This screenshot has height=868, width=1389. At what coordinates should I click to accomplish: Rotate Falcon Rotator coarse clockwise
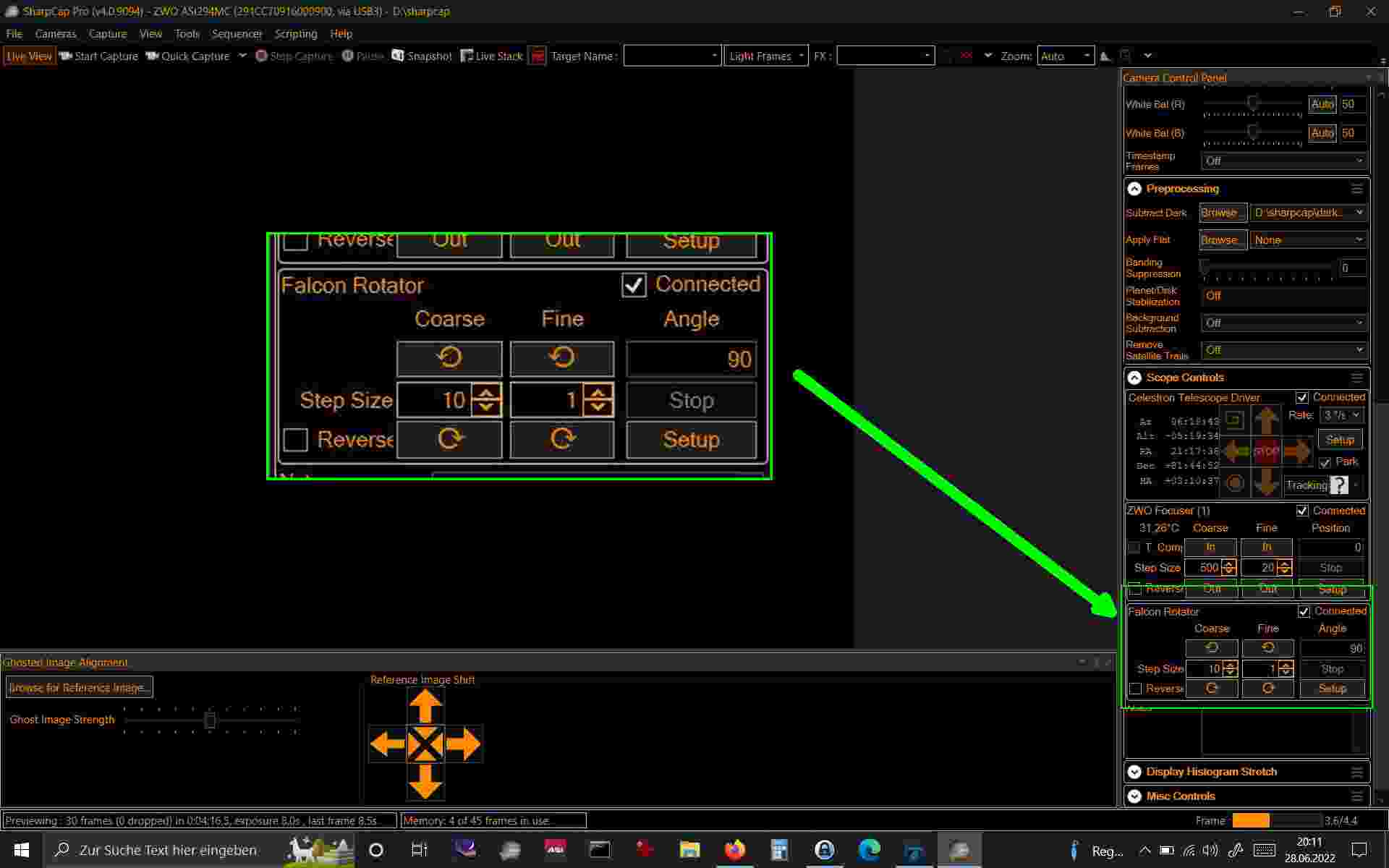point(1212,689)
